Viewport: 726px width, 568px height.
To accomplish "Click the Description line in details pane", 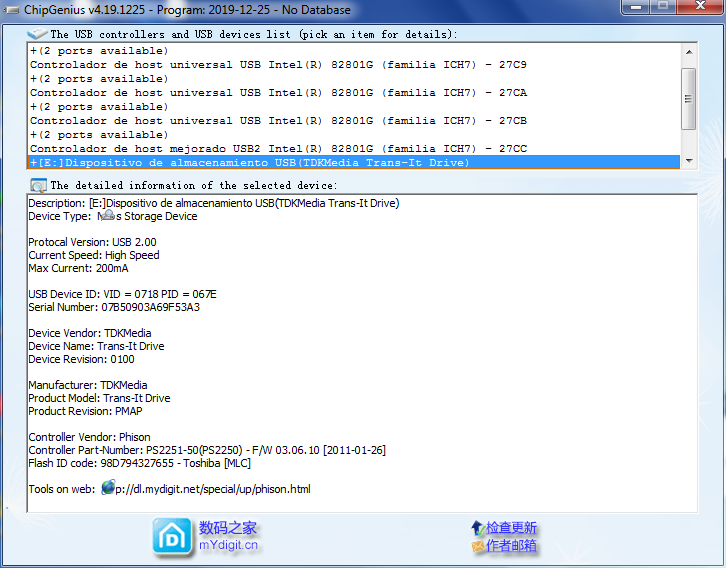I will pos(214,203).
